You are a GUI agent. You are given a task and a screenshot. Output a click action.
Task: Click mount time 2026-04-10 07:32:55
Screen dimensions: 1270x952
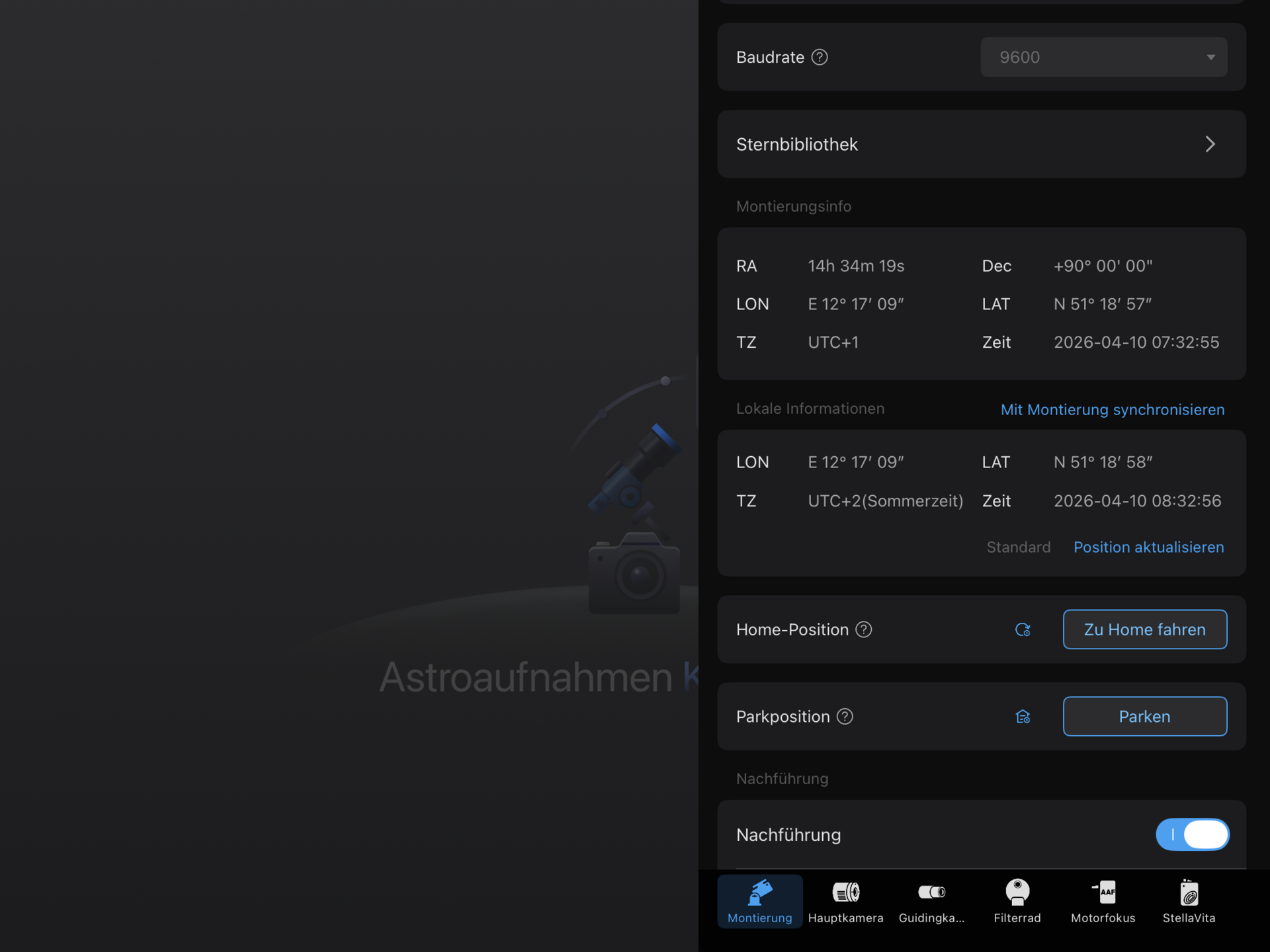coord(1136,342)
